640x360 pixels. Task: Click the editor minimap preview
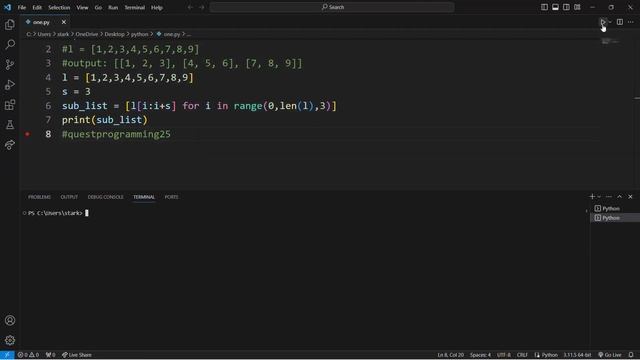(x=610, y=41)
